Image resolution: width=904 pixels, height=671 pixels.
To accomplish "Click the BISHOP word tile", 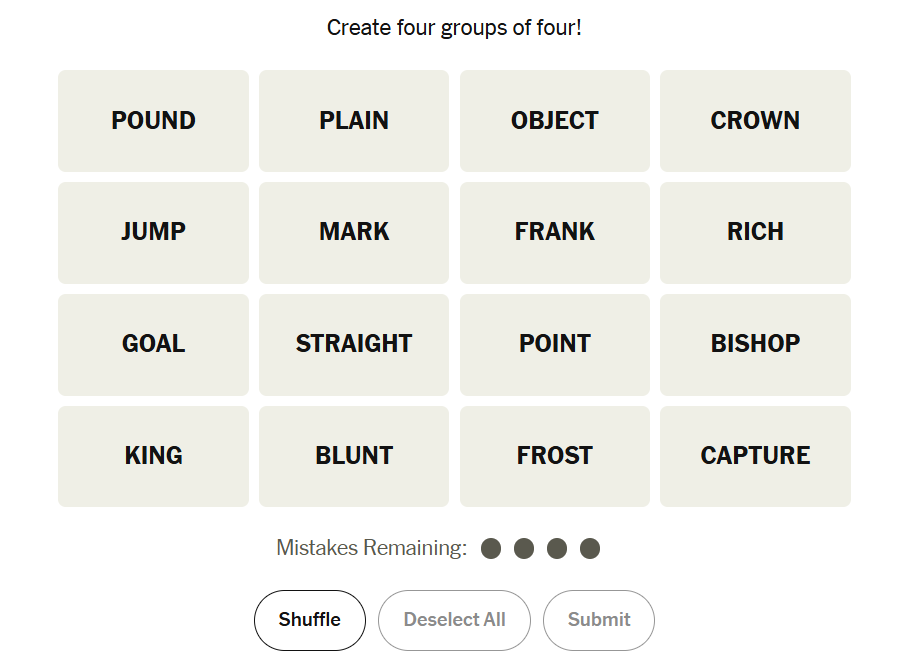I will coord(755,344).
